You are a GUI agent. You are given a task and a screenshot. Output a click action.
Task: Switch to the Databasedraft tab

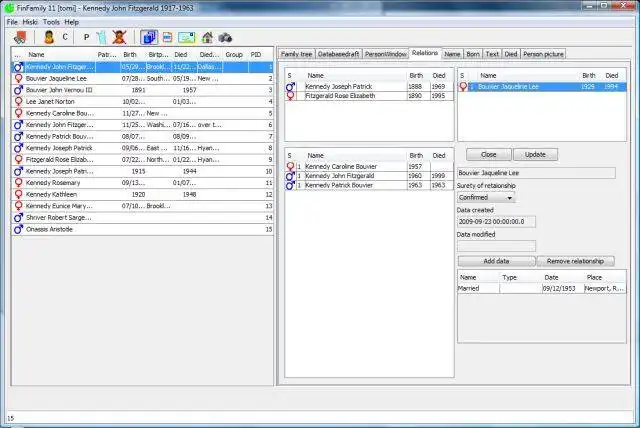click(339, 54)
